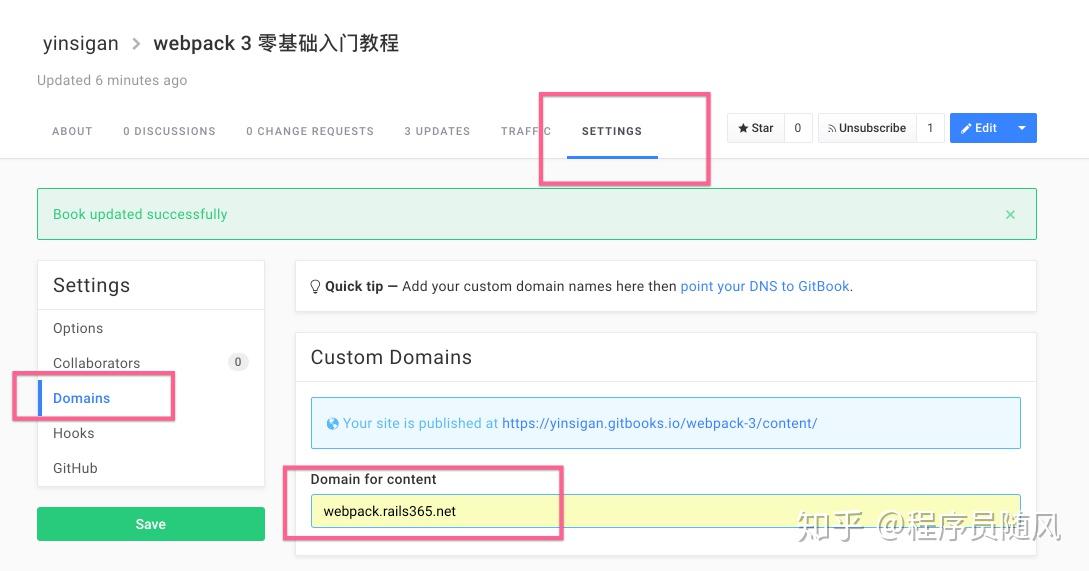The width and height of the screenshot is (1089, 571).
Task: Click the globe icon in published notice
Action: (333, 424)
